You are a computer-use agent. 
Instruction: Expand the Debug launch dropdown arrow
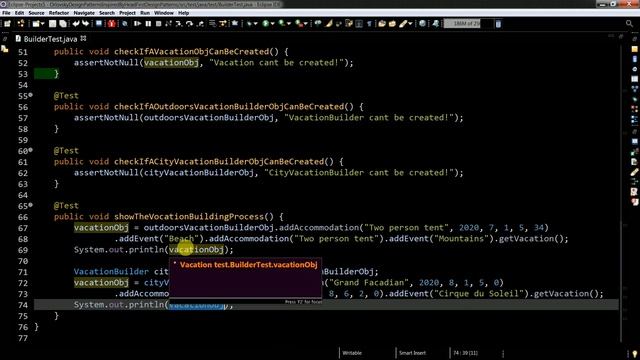click(256, 24)
